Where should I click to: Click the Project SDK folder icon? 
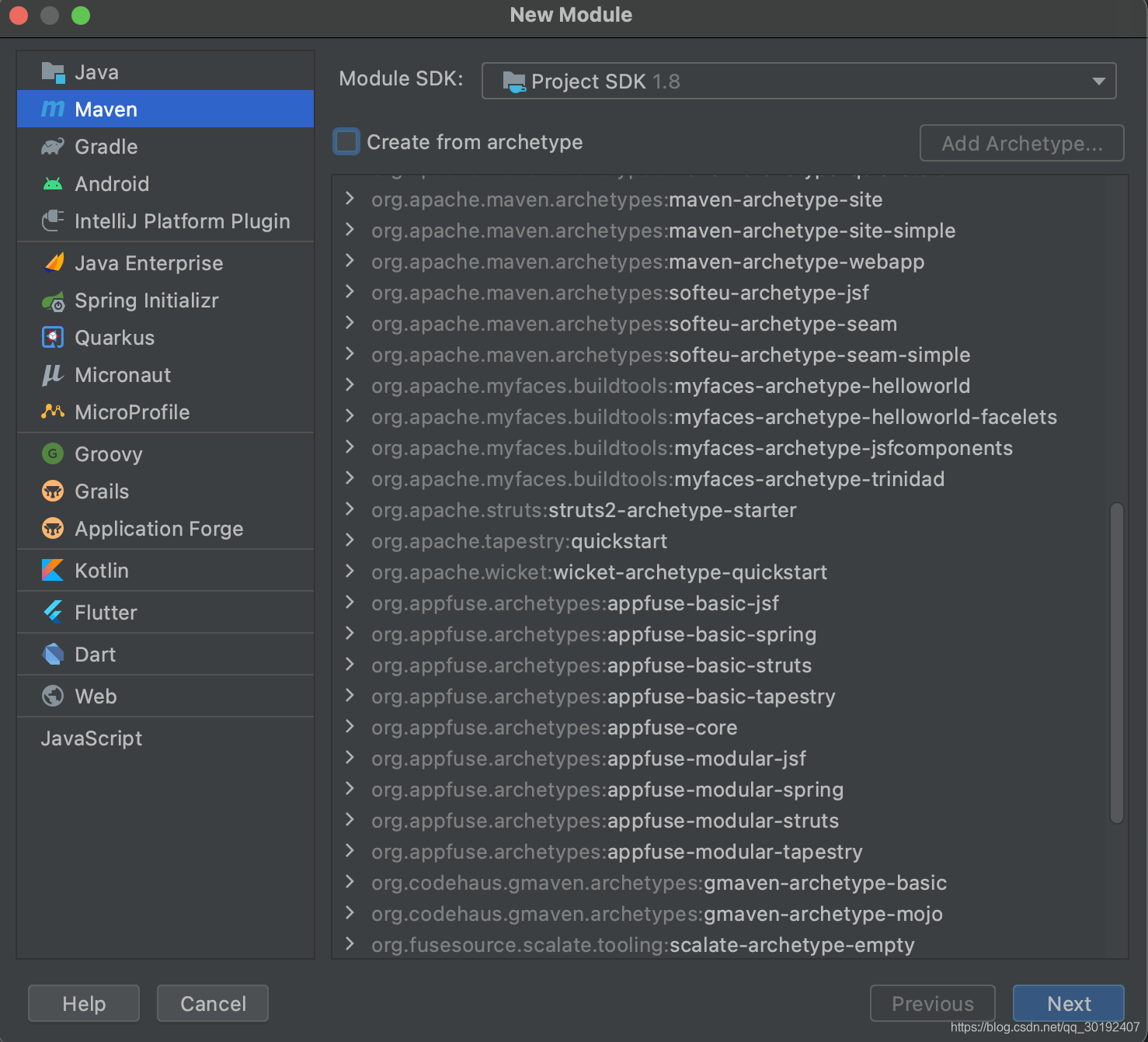[x=514, y=82]
